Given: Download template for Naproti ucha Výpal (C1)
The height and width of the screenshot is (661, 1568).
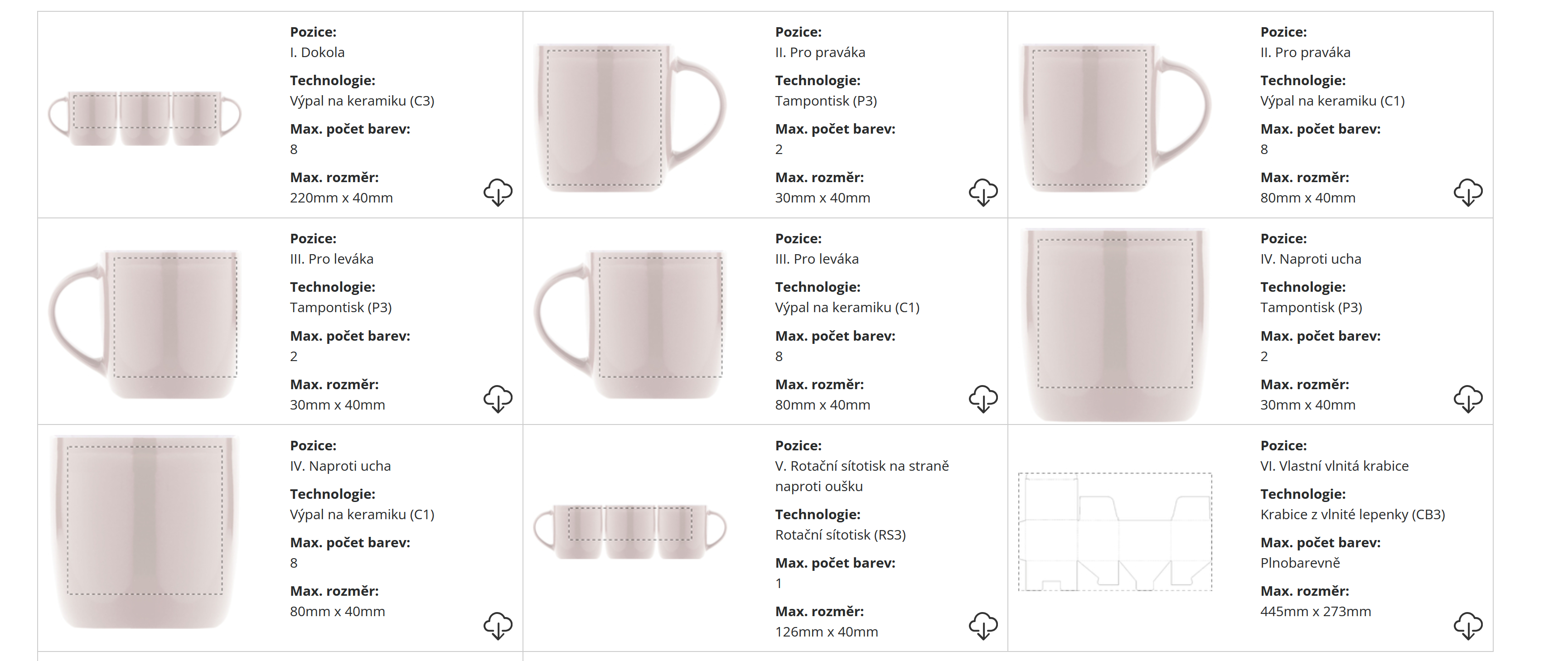Looking at the screenshot, I should [498, 626].
